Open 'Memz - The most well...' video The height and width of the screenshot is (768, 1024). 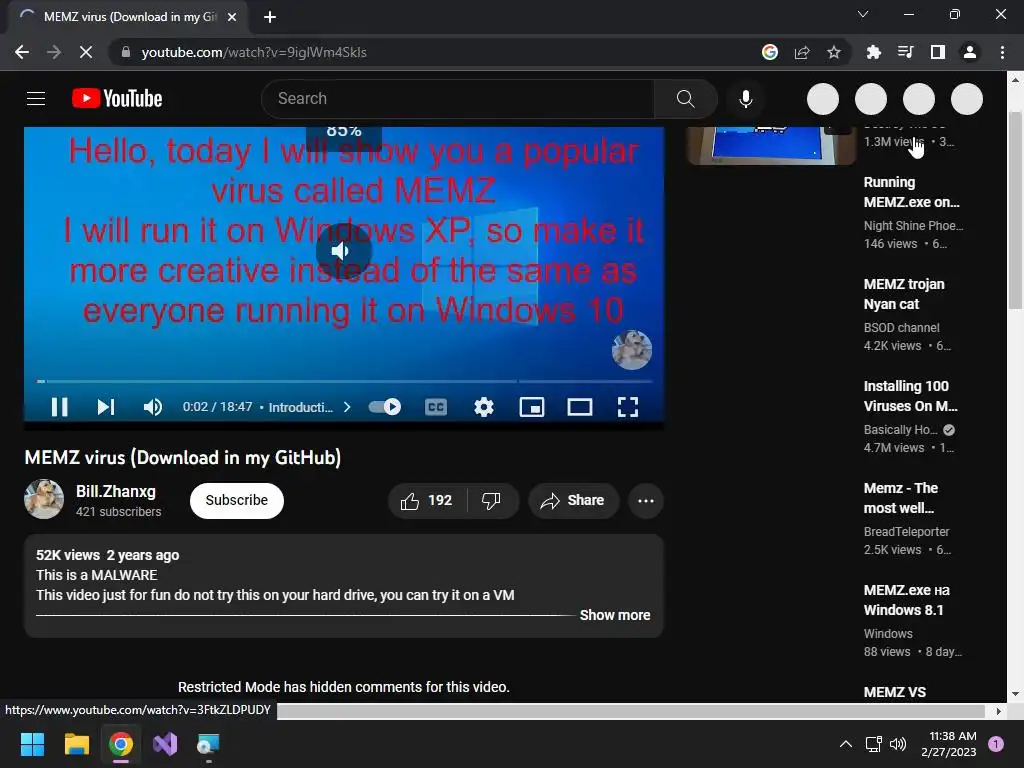tap(901, 498)
